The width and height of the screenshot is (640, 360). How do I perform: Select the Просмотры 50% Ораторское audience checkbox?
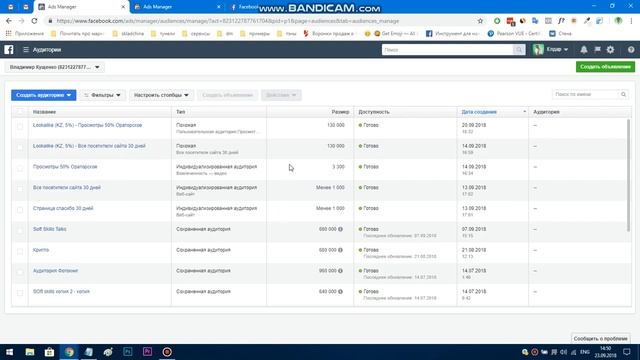[20, 168]
